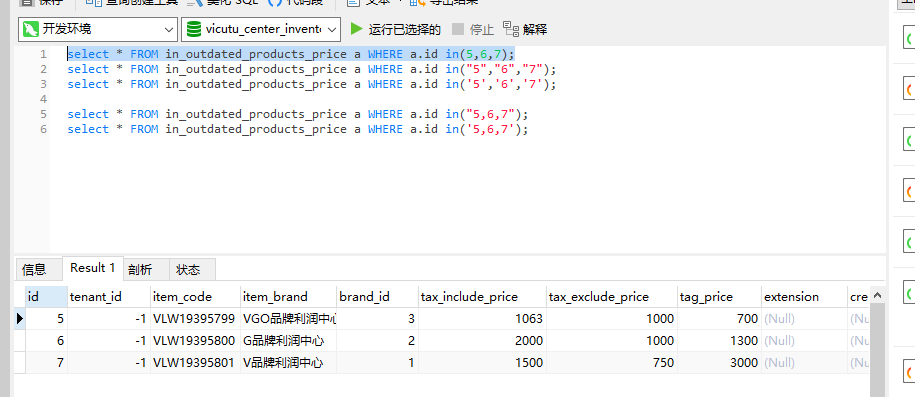
Task: Click SQL line with in("5,6,7")
Action: [298, 114]
